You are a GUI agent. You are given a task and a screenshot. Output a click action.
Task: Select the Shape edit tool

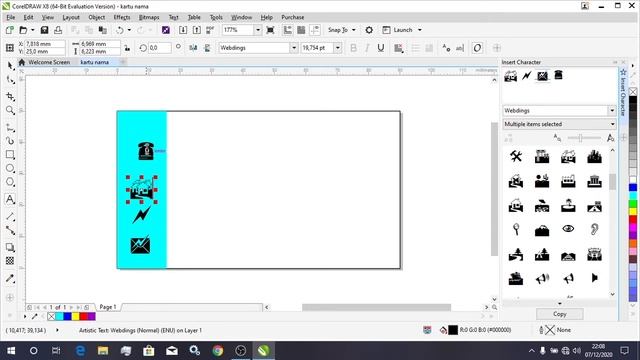[10, 80]
